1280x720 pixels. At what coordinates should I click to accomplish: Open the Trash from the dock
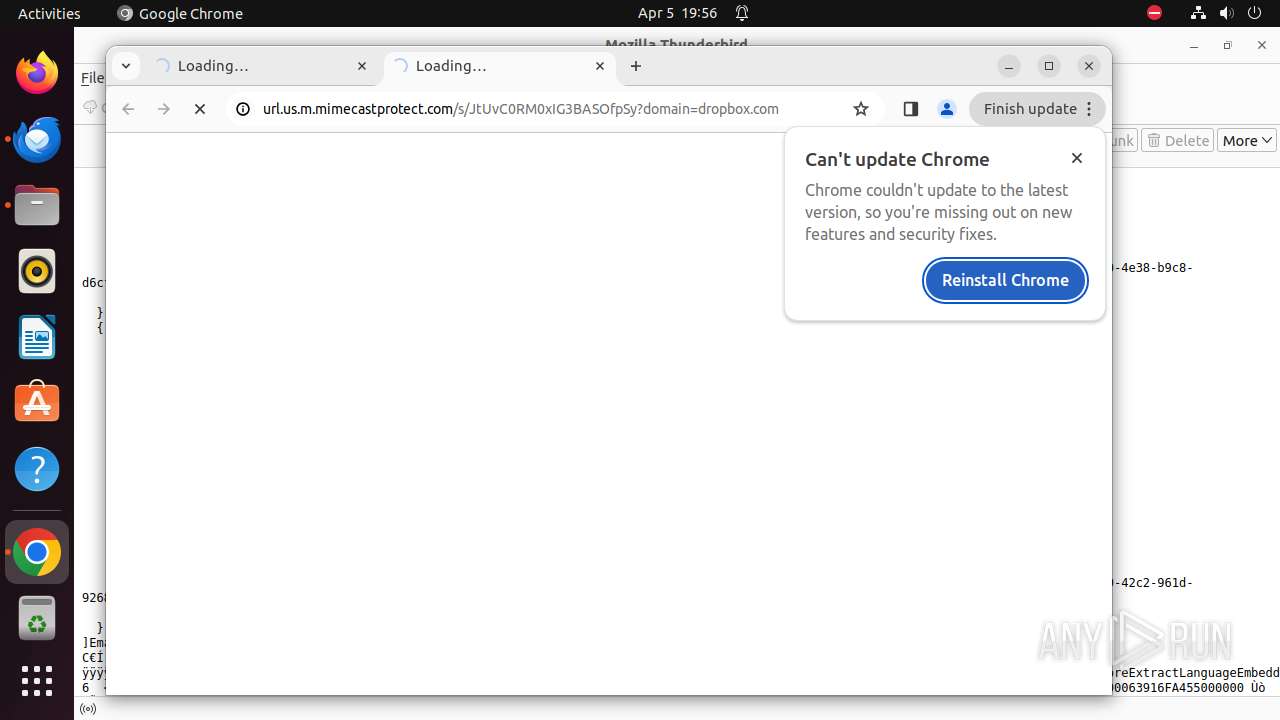click(x=37, y=618)
